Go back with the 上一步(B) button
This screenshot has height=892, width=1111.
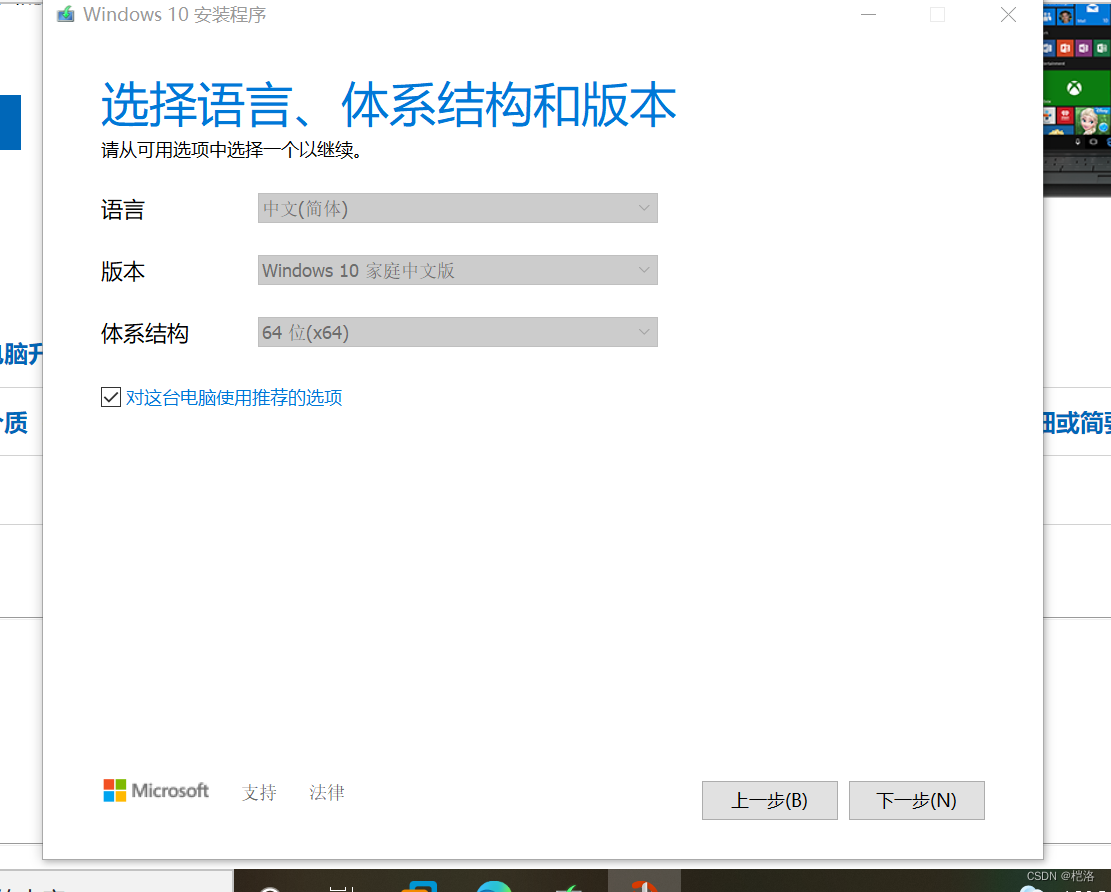point(769,801)
